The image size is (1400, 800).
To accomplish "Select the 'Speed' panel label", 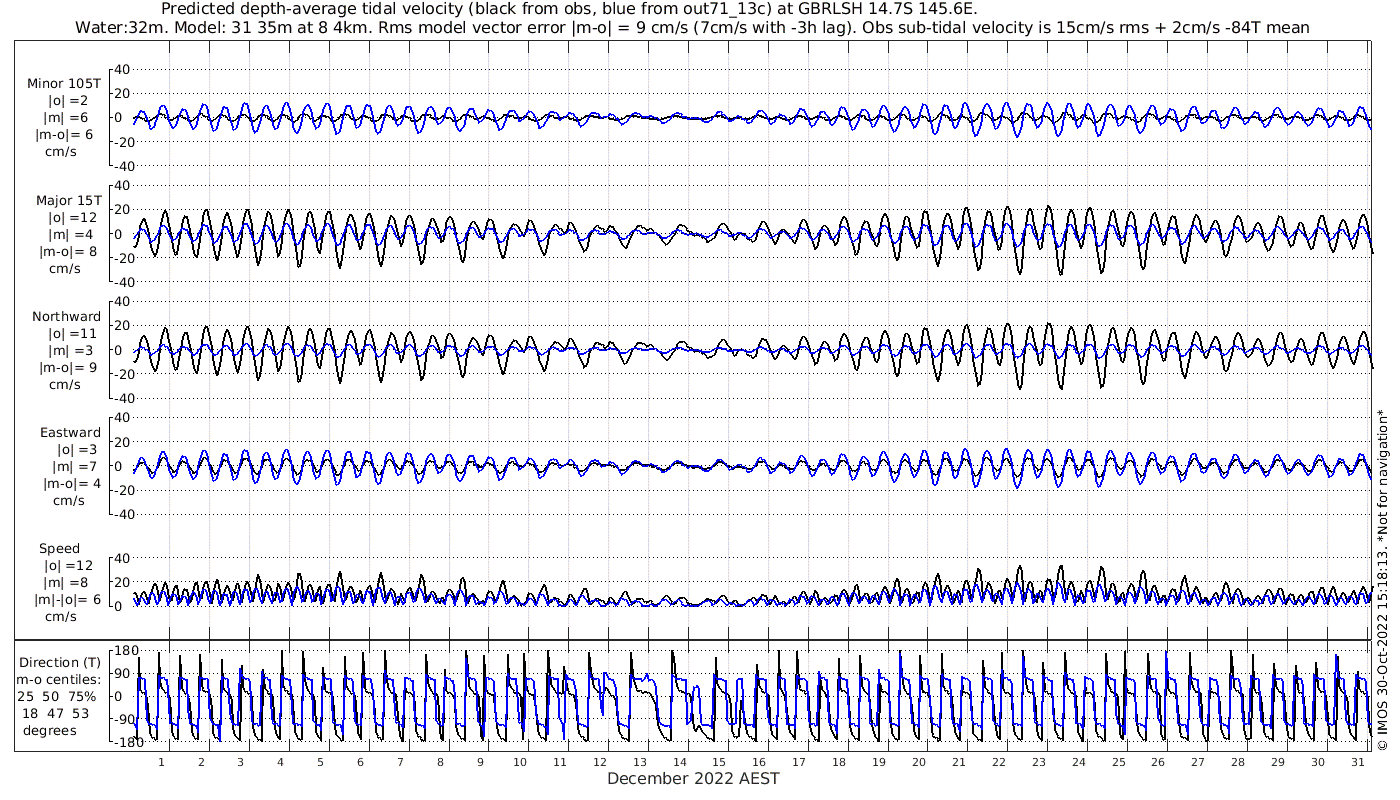I will click(x=60, y=549).
